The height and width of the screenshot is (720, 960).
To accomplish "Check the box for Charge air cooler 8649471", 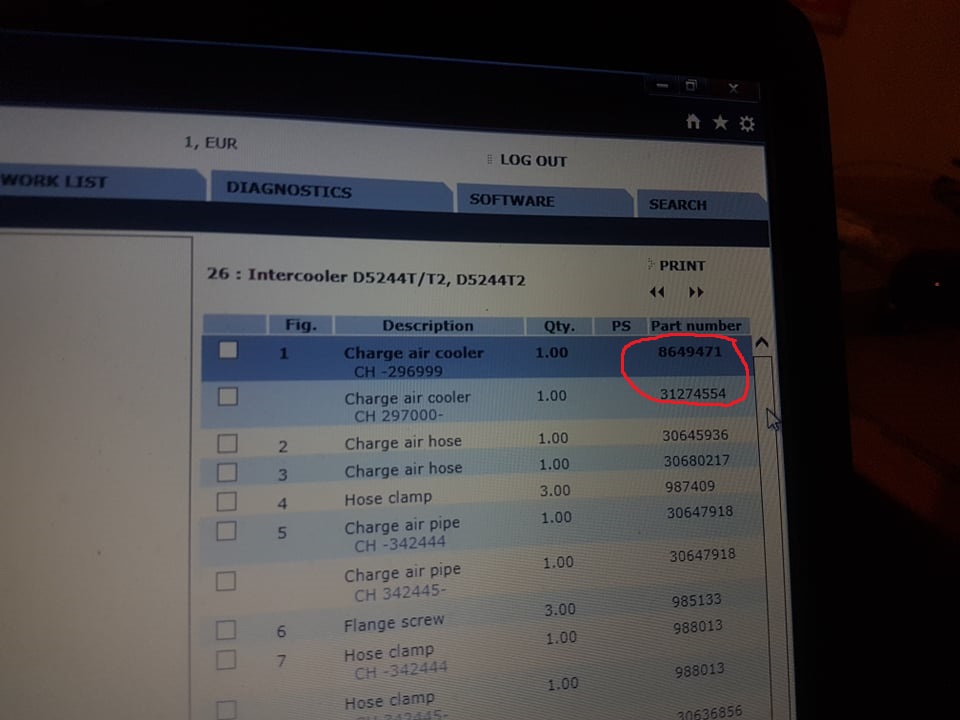I will 229,350.
